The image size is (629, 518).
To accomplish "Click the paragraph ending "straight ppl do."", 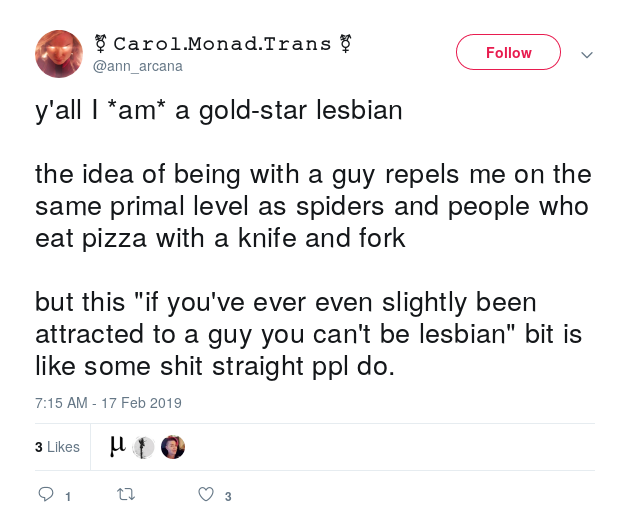I will (308, 334).
